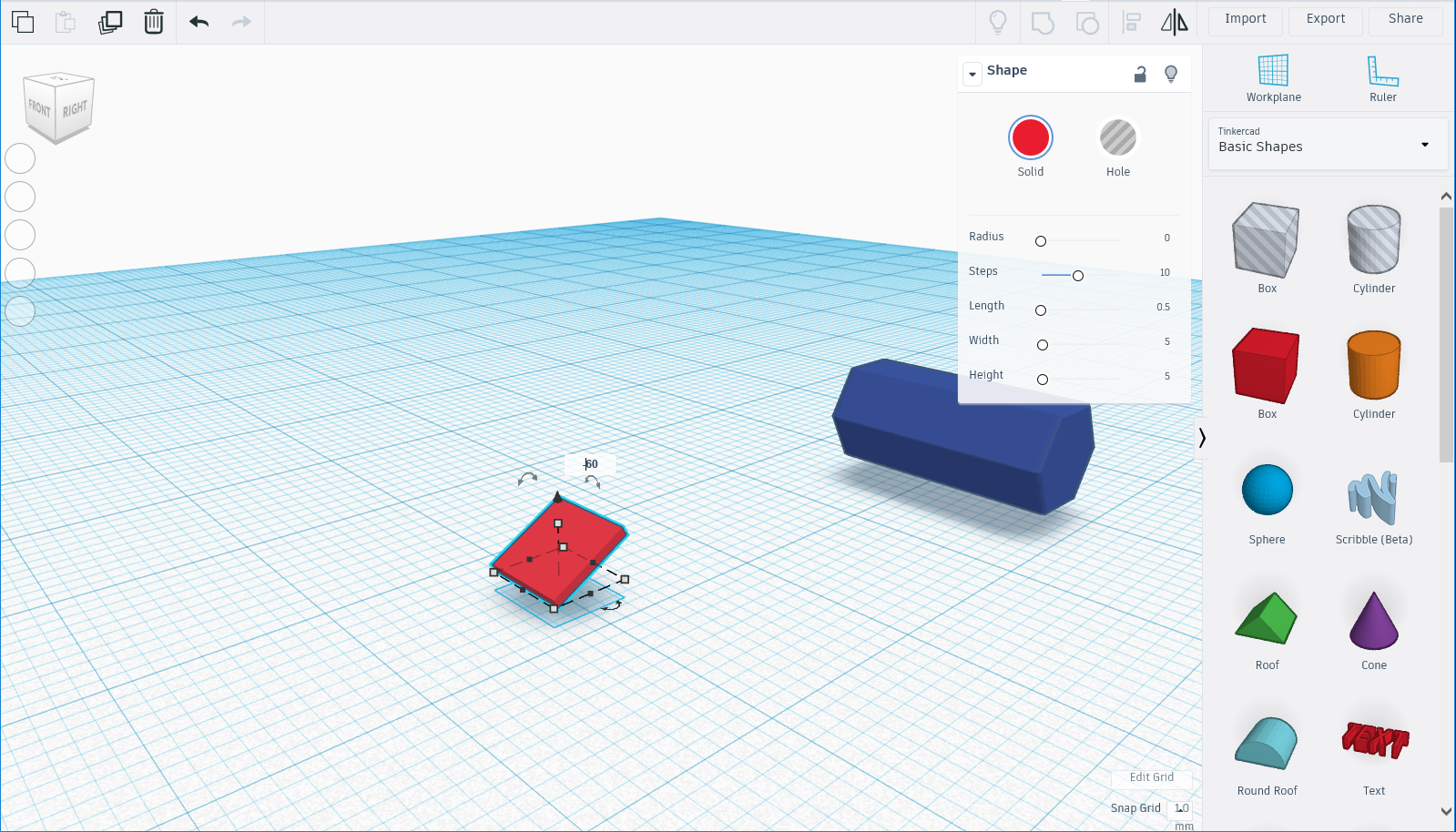Click the Copy icon in the top toolbar
The image size is (1456, 832).
(x=23, y=22)
